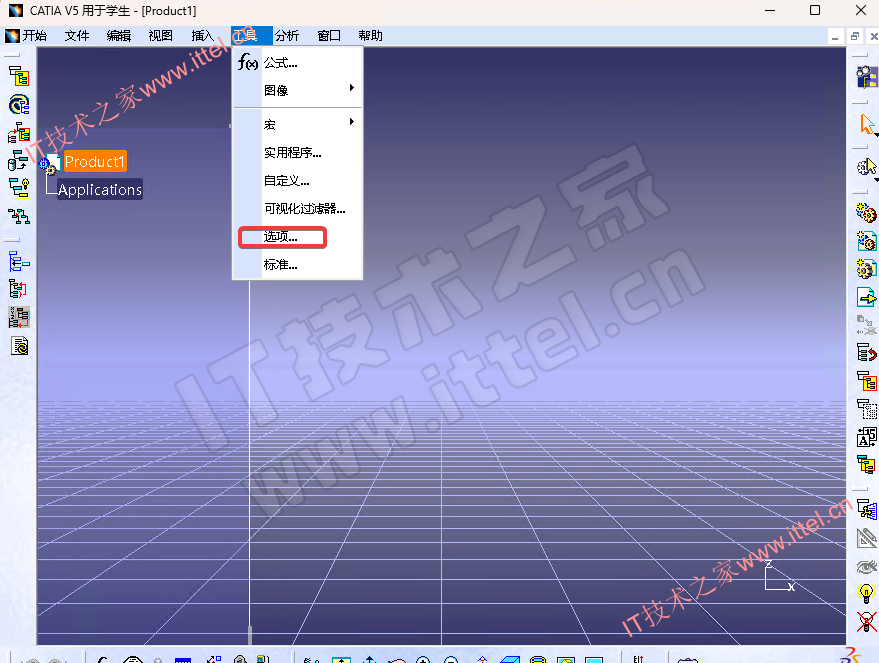Click the blue swirl tree icon in the left toolbar
The width and height of the screenshot is (879, 663).
click(19, 105)
